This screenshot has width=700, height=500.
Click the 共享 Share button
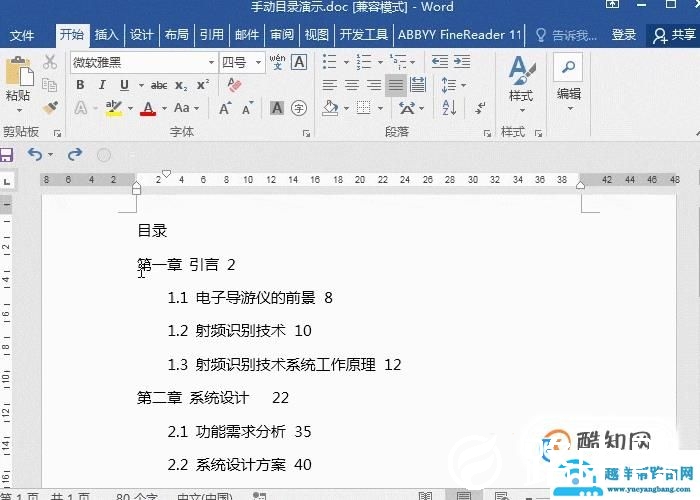pyautogui.click(x=674, y=35)
